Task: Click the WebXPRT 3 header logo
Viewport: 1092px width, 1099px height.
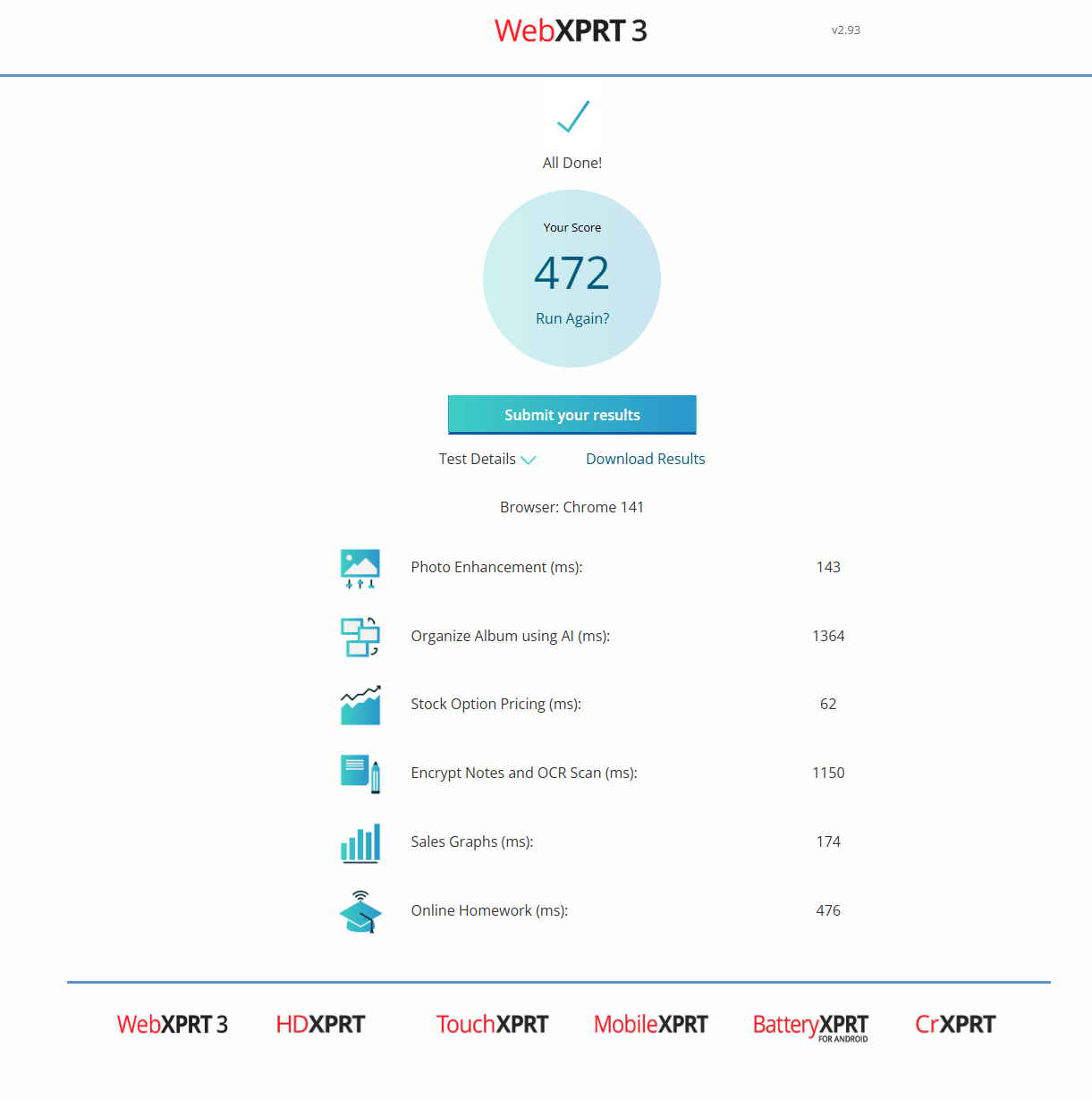Action: click(571, 30)
